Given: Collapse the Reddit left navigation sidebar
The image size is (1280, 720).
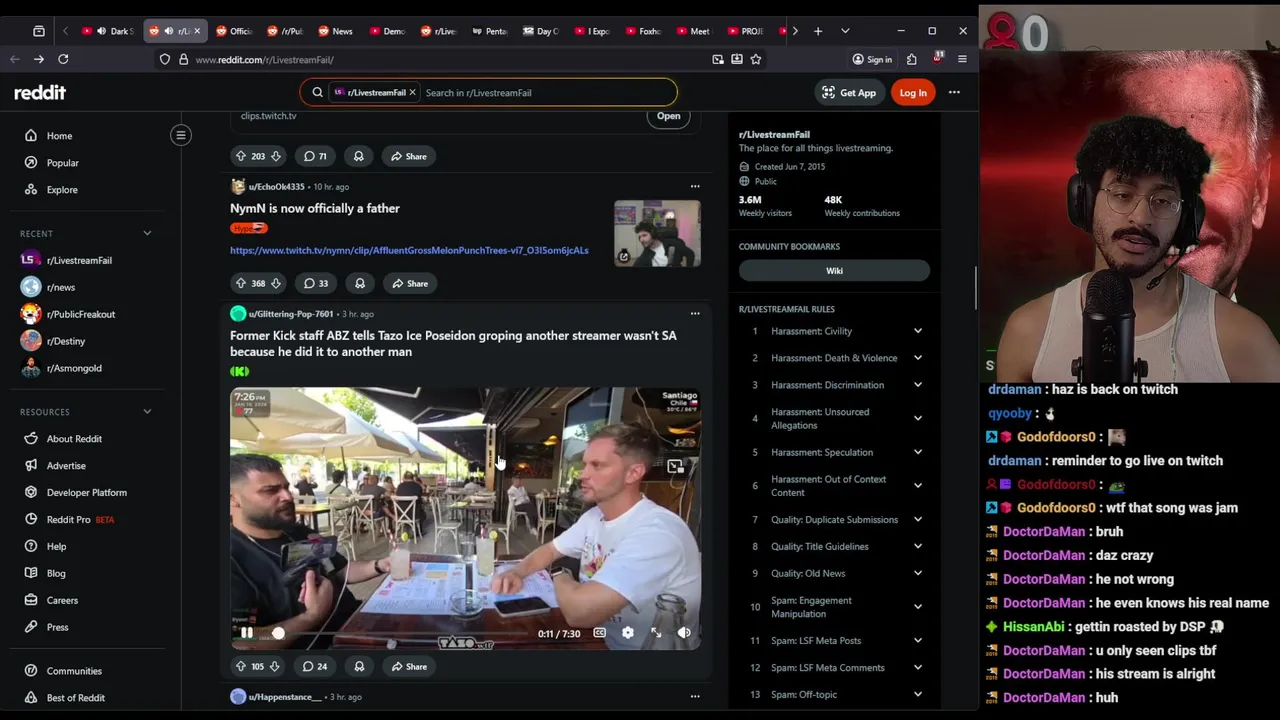Looking at the screenshot, I should tap(181, 135).
